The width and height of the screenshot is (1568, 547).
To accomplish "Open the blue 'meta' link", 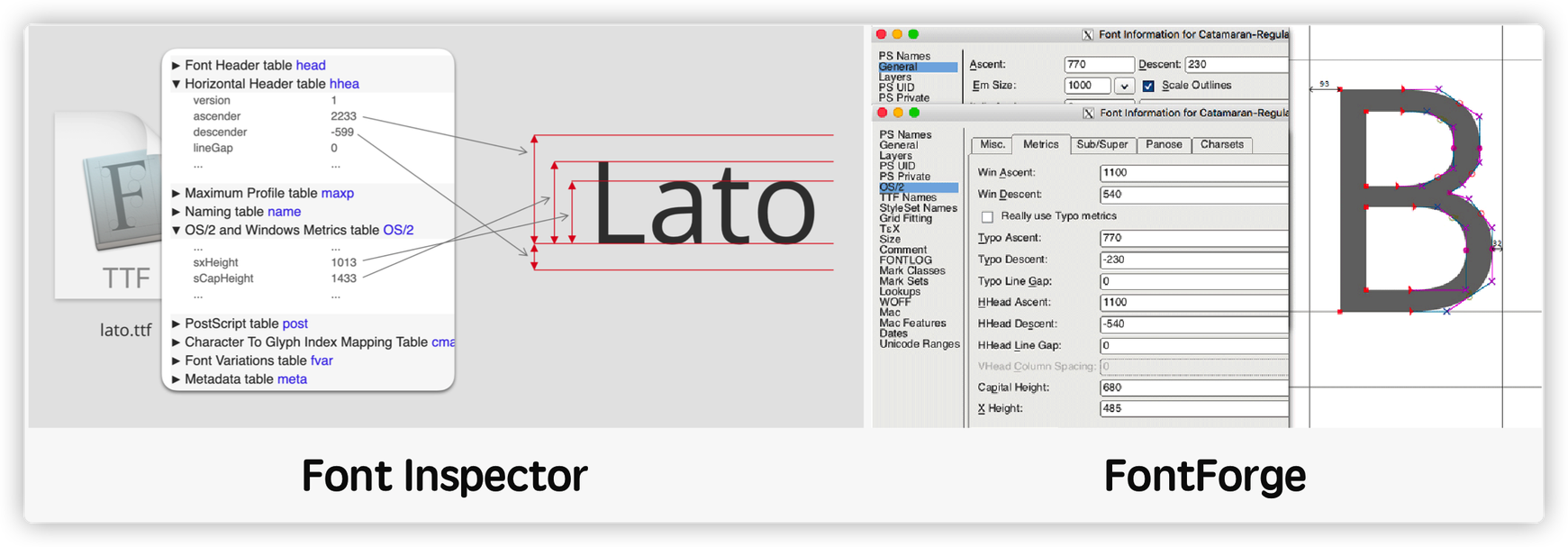I will tap(292, 379).
